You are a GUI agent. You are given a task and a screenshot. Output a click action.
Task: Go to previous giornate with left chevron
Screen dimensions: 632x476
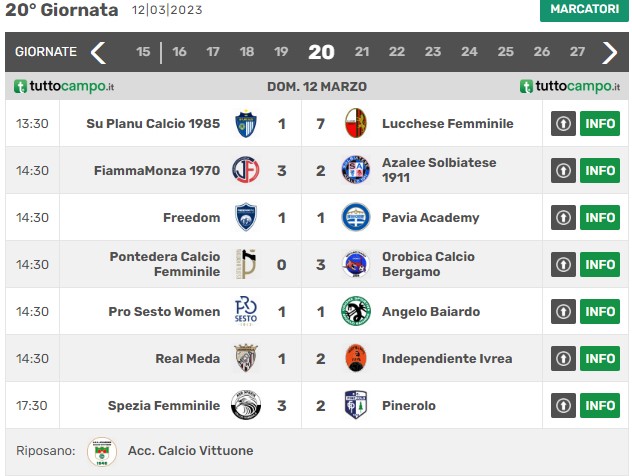click(x=98, y=52)
